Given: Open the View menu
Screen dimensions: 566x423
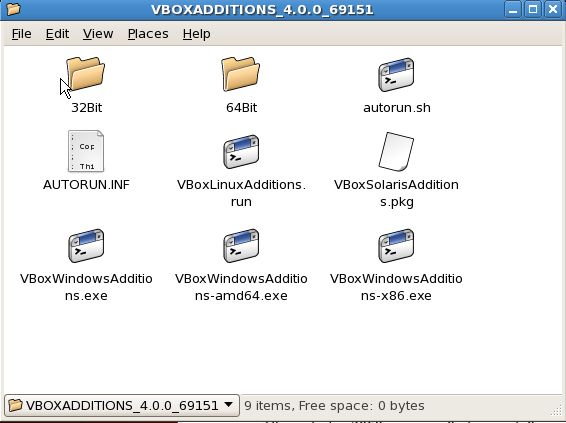Looking at the screenshot, I should click(x=98, y=34).
